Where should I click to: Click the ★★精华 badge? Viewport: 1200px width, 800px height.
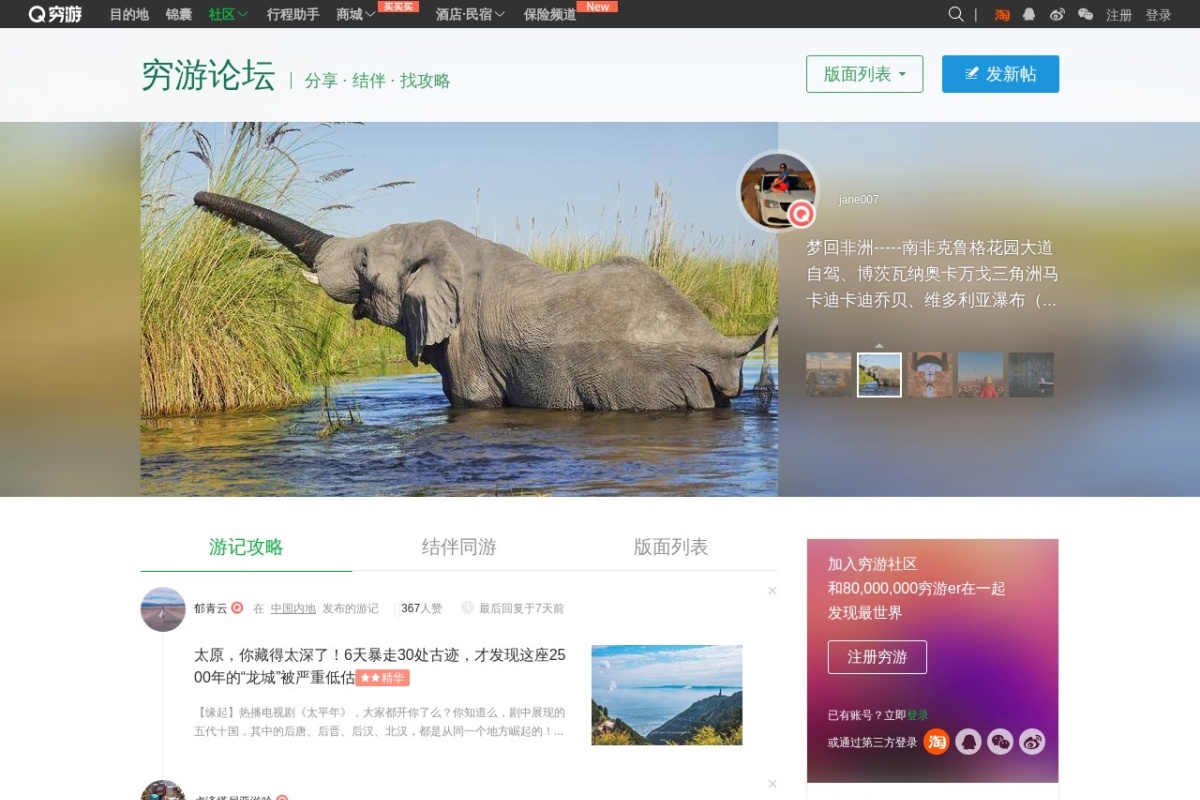382,678
